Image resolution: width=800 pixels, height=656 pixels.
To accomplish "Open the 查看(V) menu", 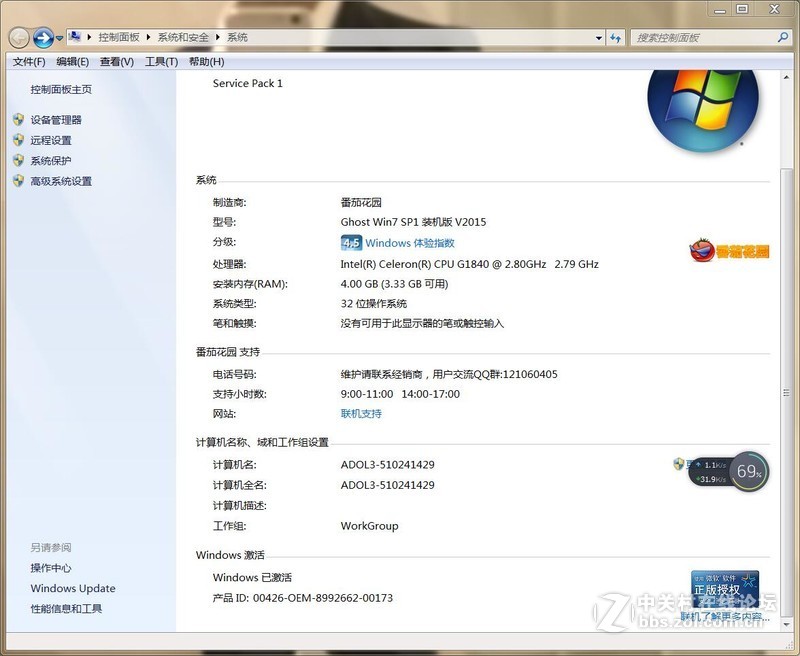I will tap(117, 62).
